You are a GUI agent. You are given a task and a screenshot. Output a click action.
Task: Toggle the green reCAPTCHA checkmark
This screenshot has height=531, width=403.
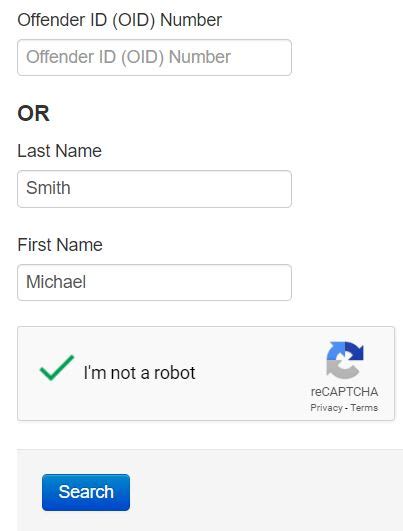coord(57,368)
